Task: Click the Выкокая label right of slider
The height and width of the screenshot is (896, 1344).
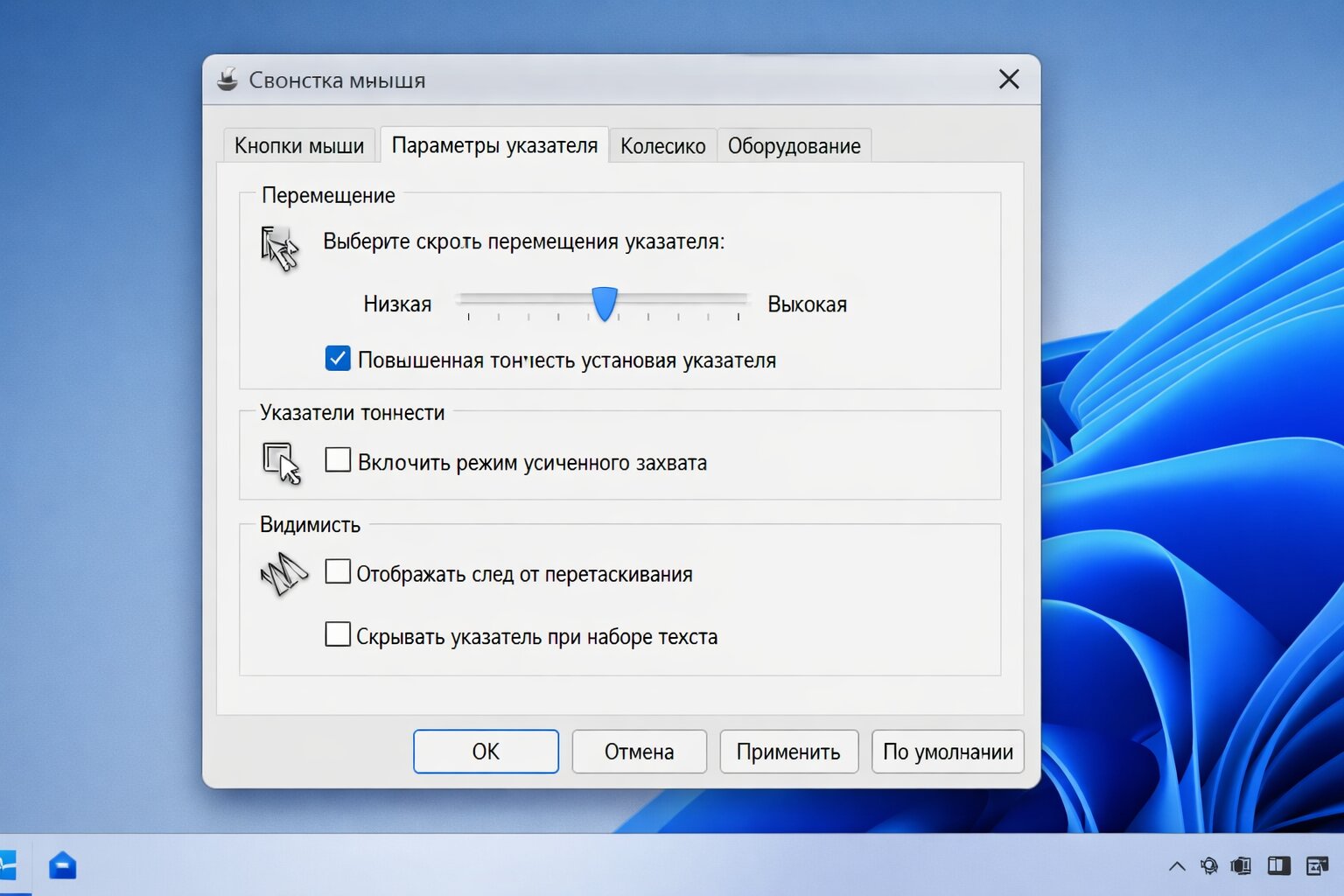Action: [x=807, y=304]
